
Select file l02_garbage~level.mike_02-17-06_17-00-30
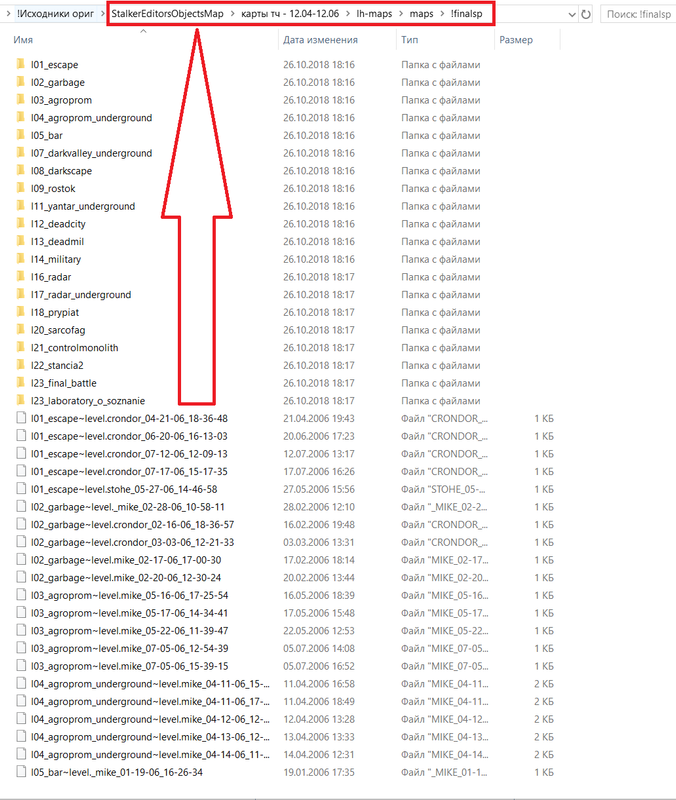click(x=126, y=560)
